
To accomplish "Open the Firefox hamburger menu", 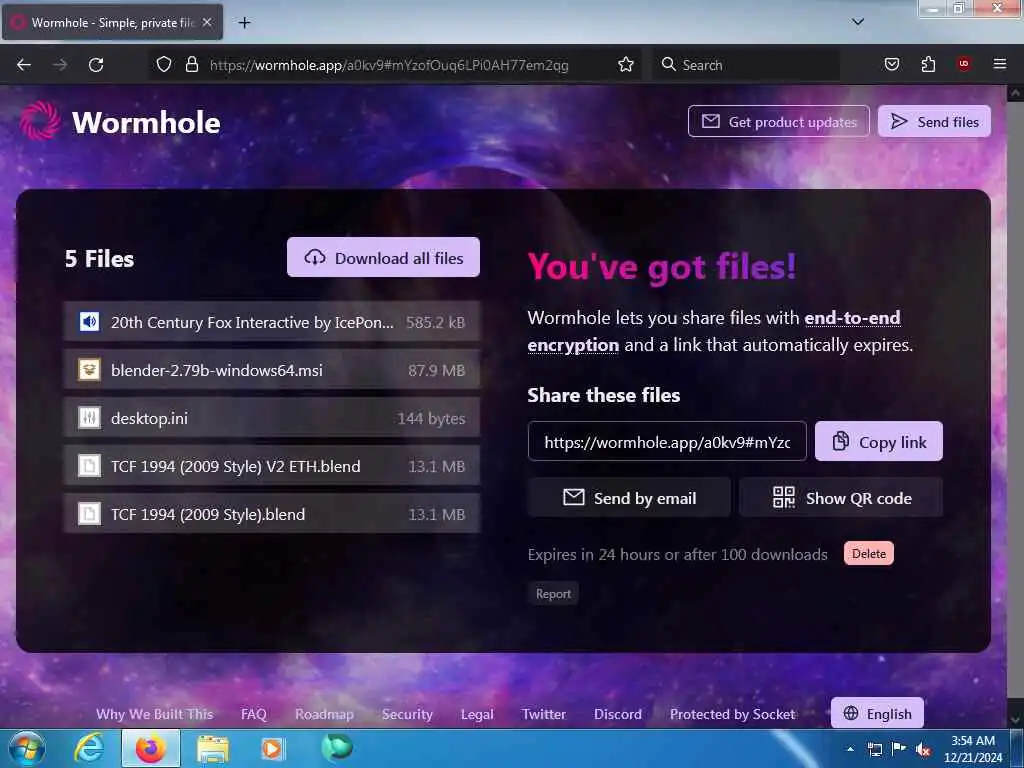I will [1000, 64].
